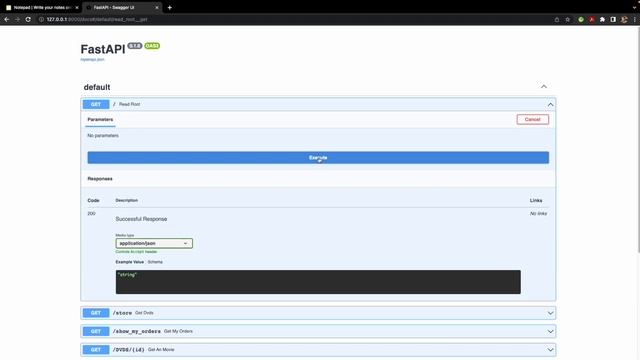The height and width of the screenshot is (360, 640).
Task: Click the "Parameters" heading
Action: tap(100, 120)
